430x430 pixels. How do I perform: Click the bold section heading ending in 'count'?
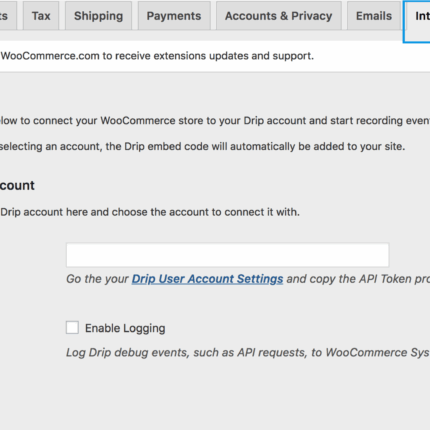pyautogui.click(x=17, y=185)
